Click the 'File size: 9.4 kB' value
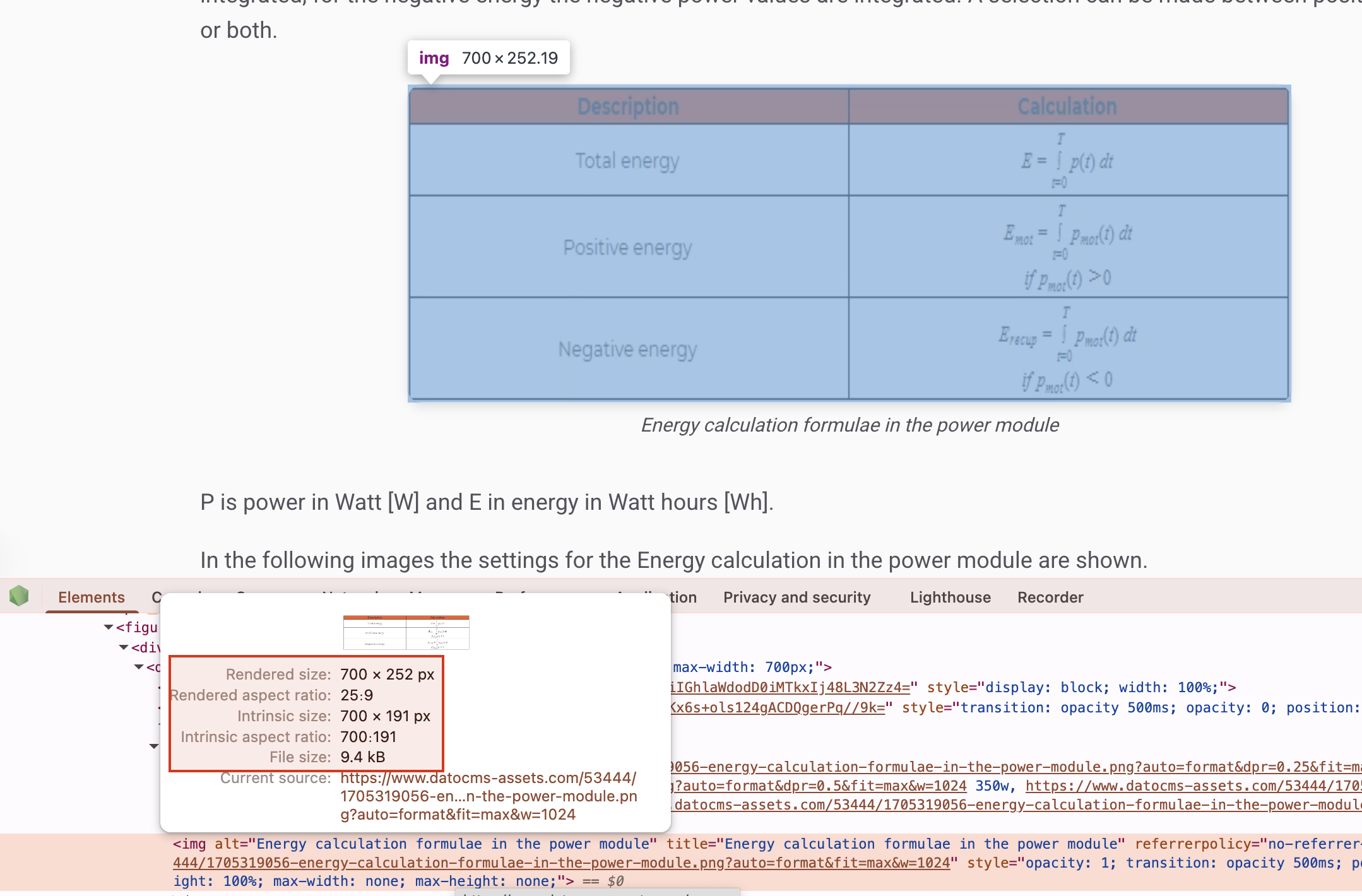Image resolution: width=1362 pixels, height=896 pixels. 362,757
